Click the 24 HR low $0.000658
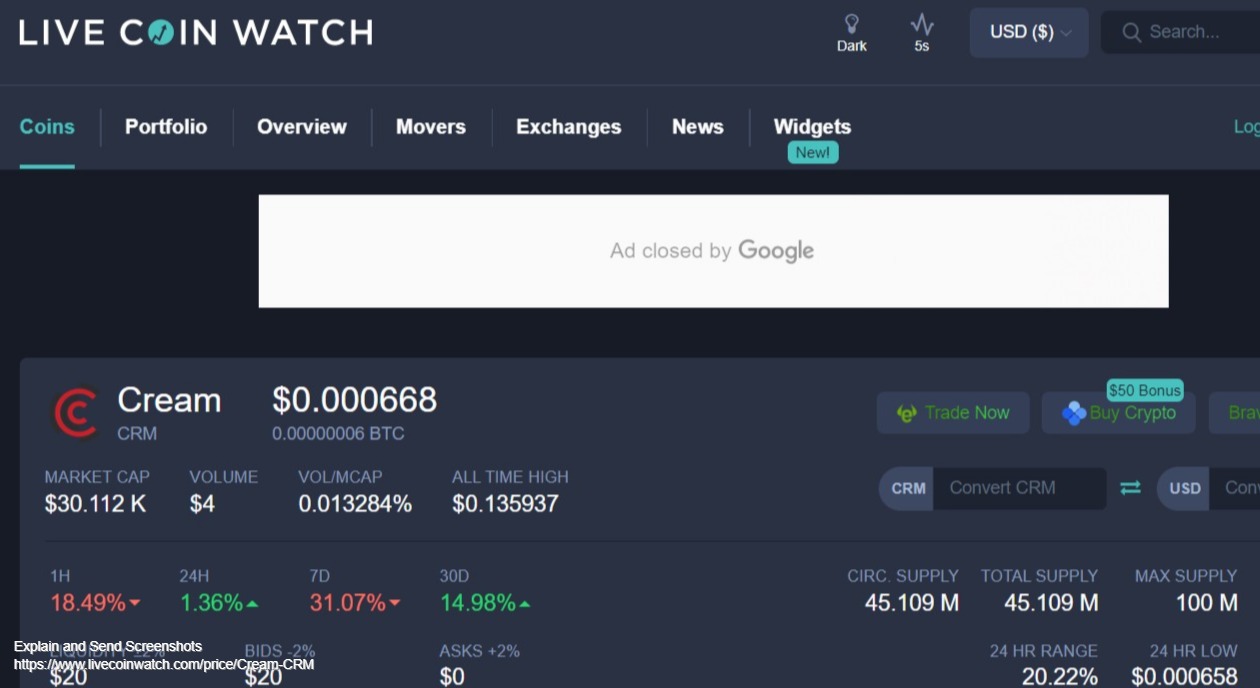1260x688 pixels. tap(1185, 677)
